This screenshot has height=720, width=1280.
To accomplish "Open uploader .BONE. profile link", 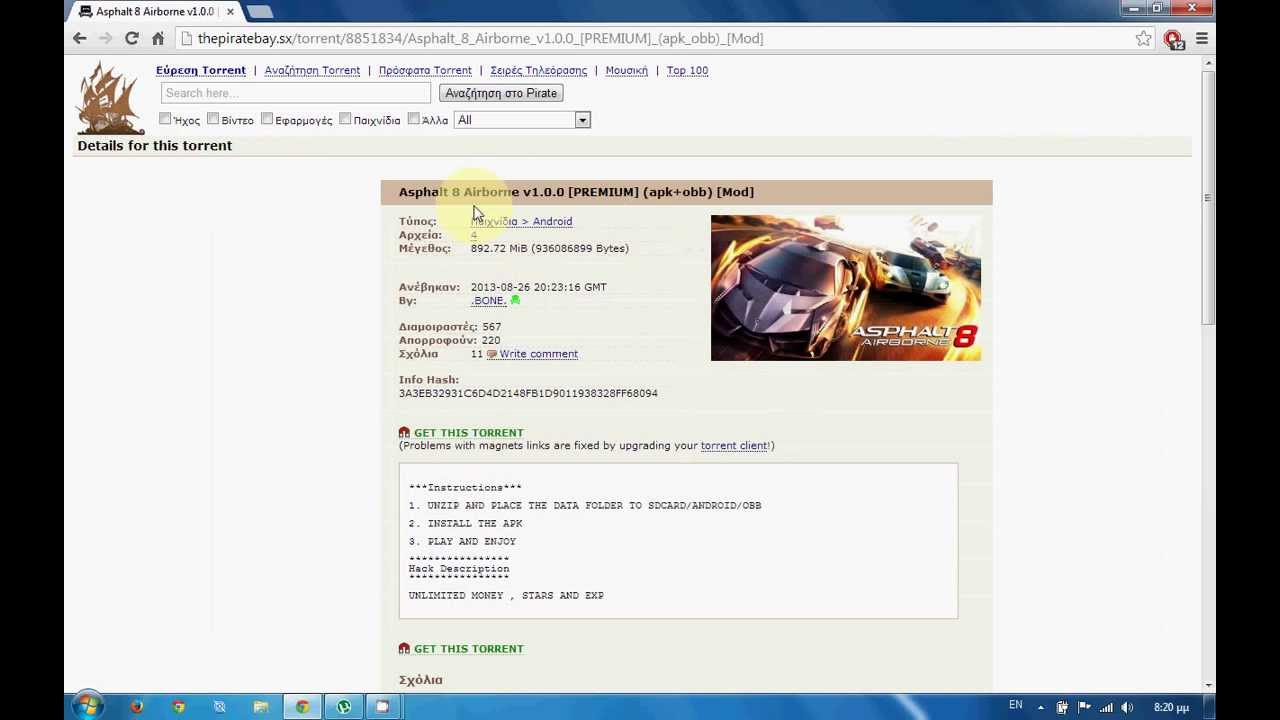I will [x=489, y=300].
